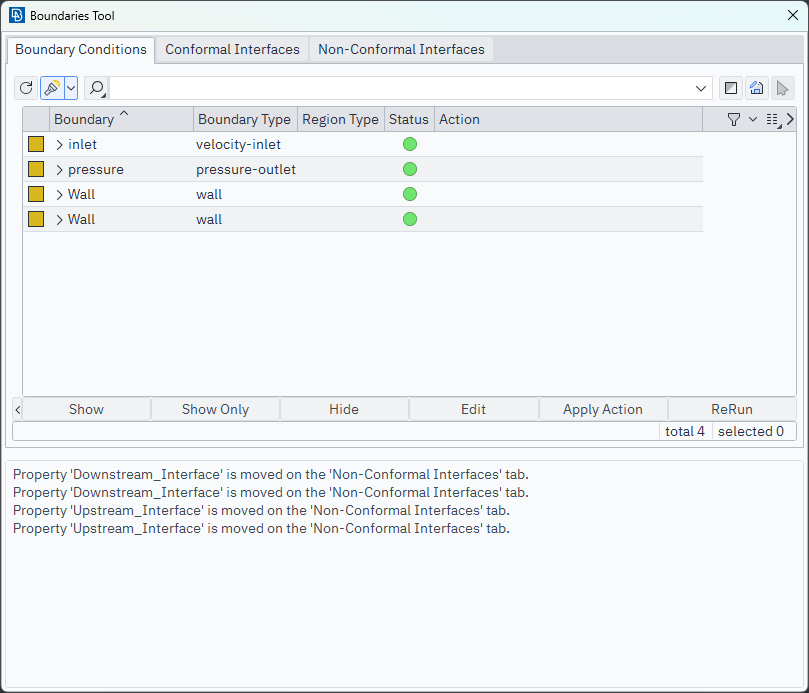The width and height of the screenshot is (809, 693).
Task: Click the home view icon in toolbar
Action: pyautogui.click(x=757, y=88)
